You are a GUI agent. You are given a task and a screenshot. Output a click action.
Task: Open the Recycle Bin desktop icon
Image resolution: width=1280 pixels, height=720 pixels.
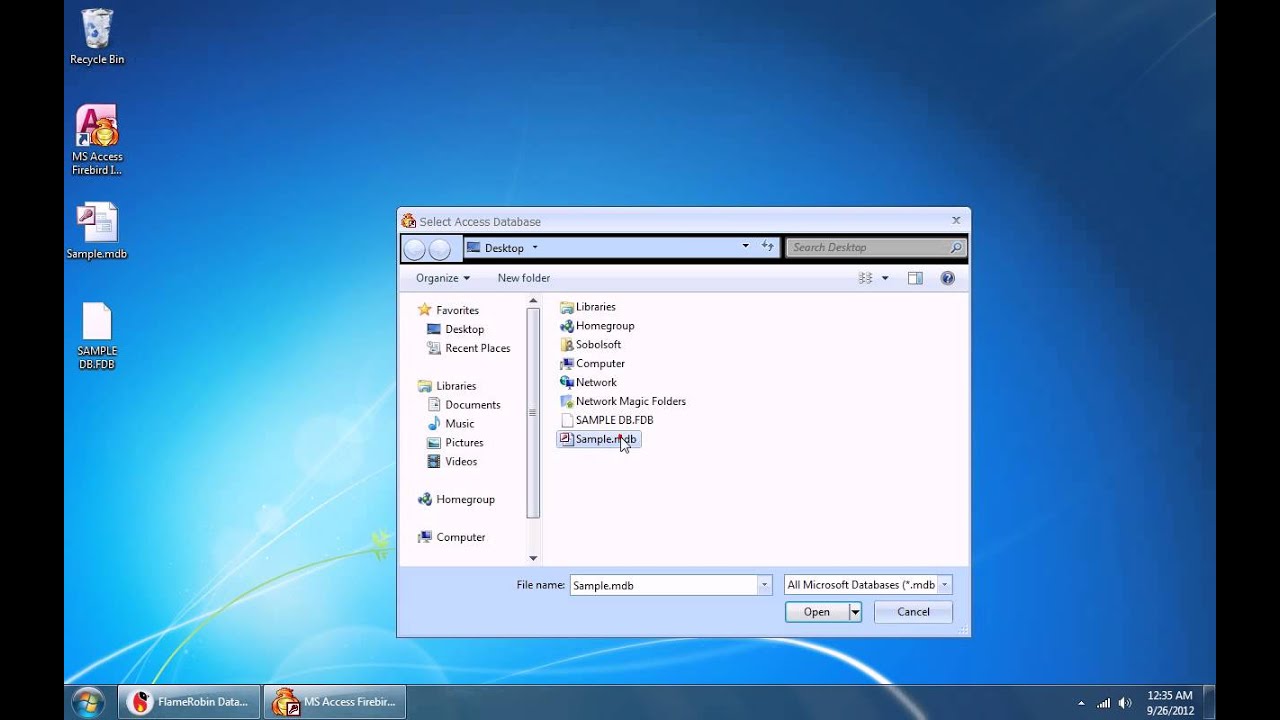[97, 37]
